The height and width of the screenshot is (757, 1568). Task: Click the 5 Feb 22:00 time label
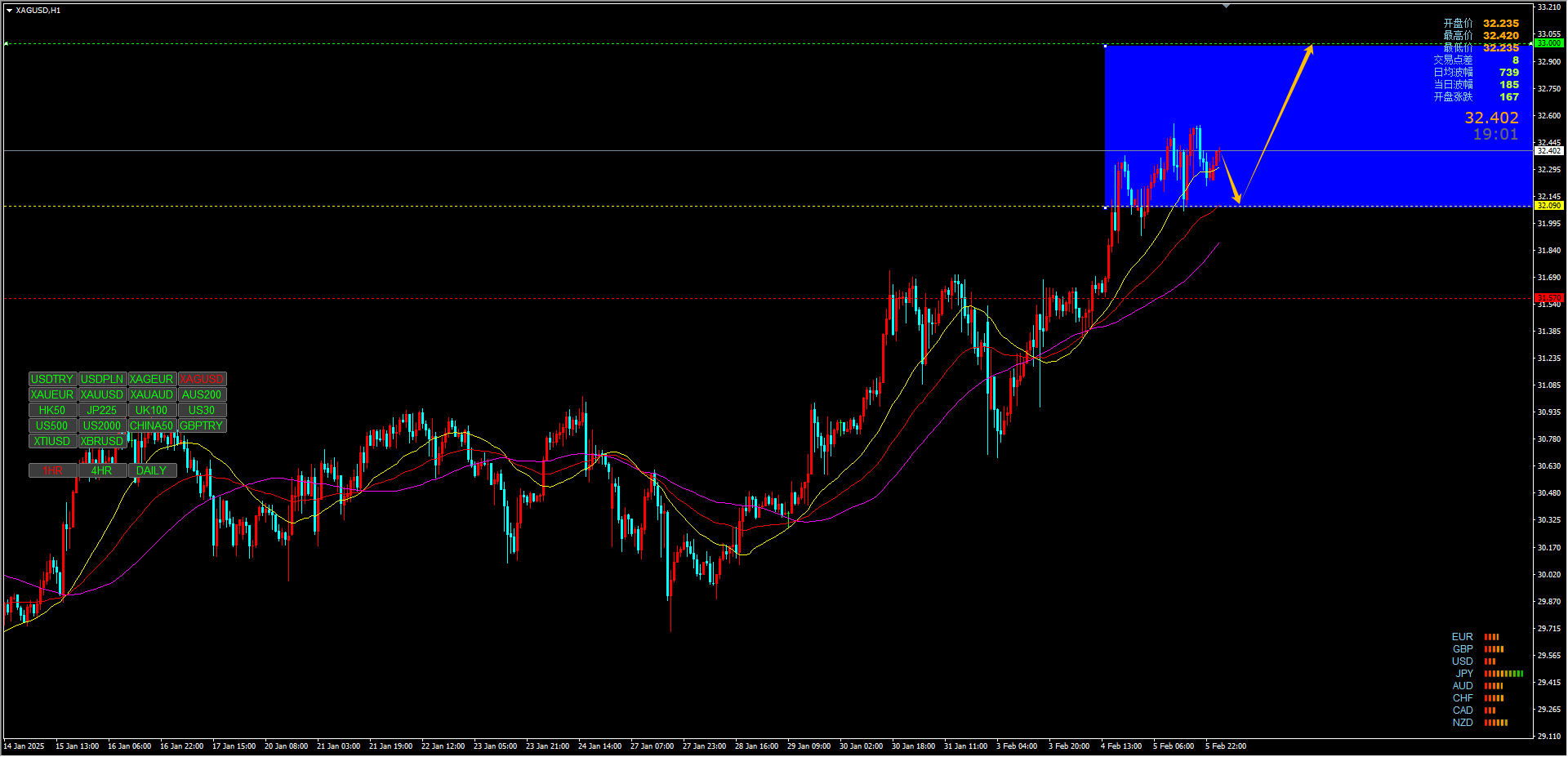1226,746
